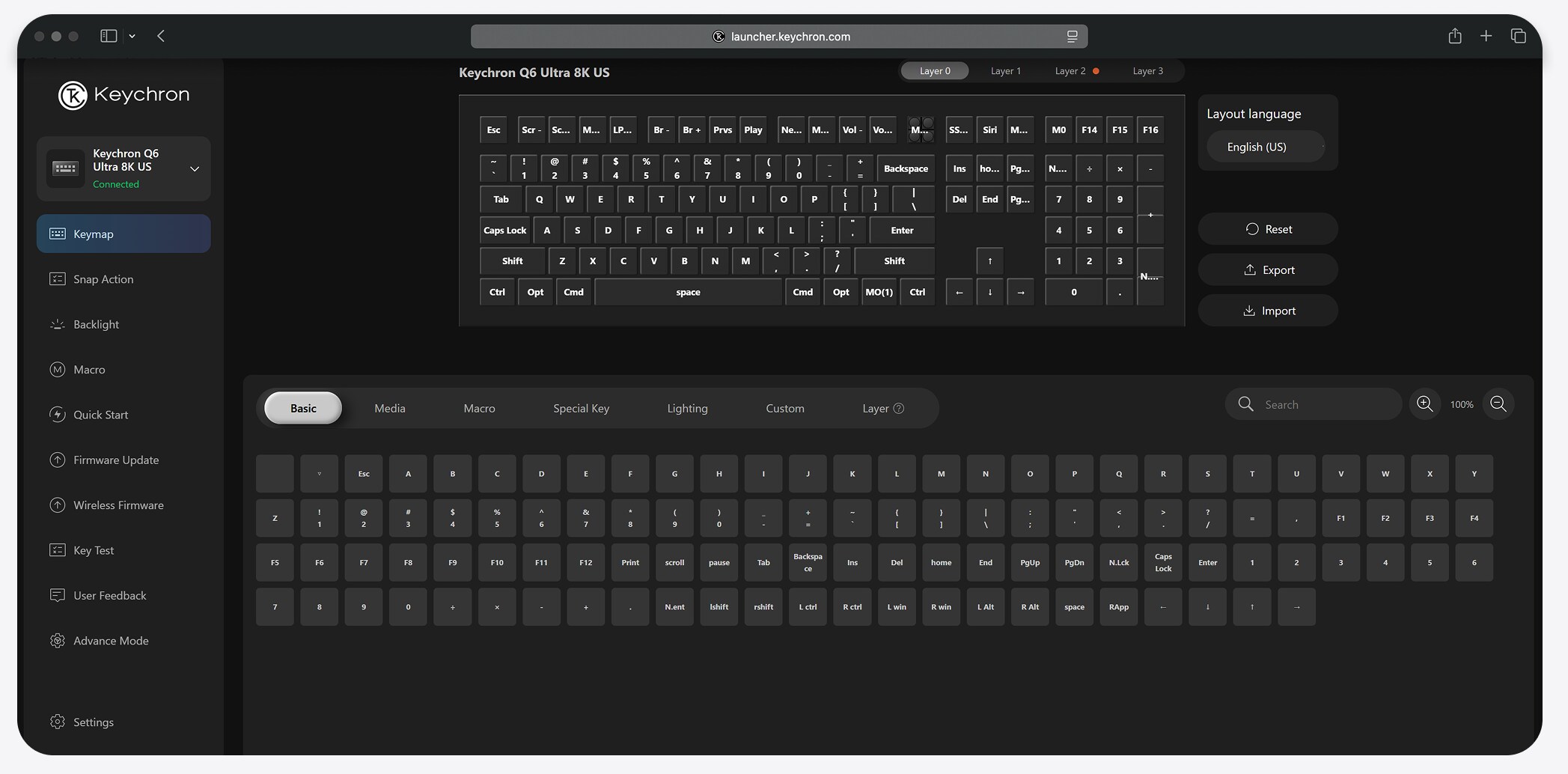
Task: Select the Basic keycode tab
Action: pos(303,408)
